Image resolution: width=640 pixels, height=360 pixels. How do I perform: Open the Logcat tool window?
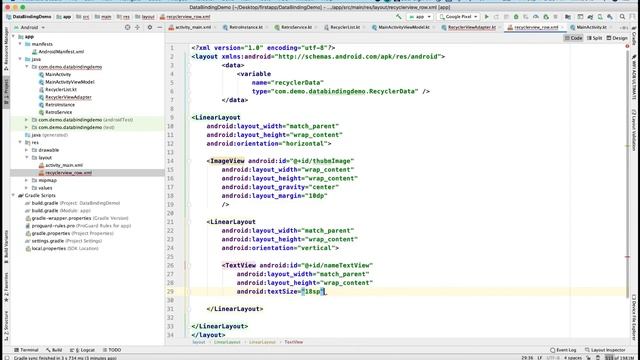tap(83, 350)
